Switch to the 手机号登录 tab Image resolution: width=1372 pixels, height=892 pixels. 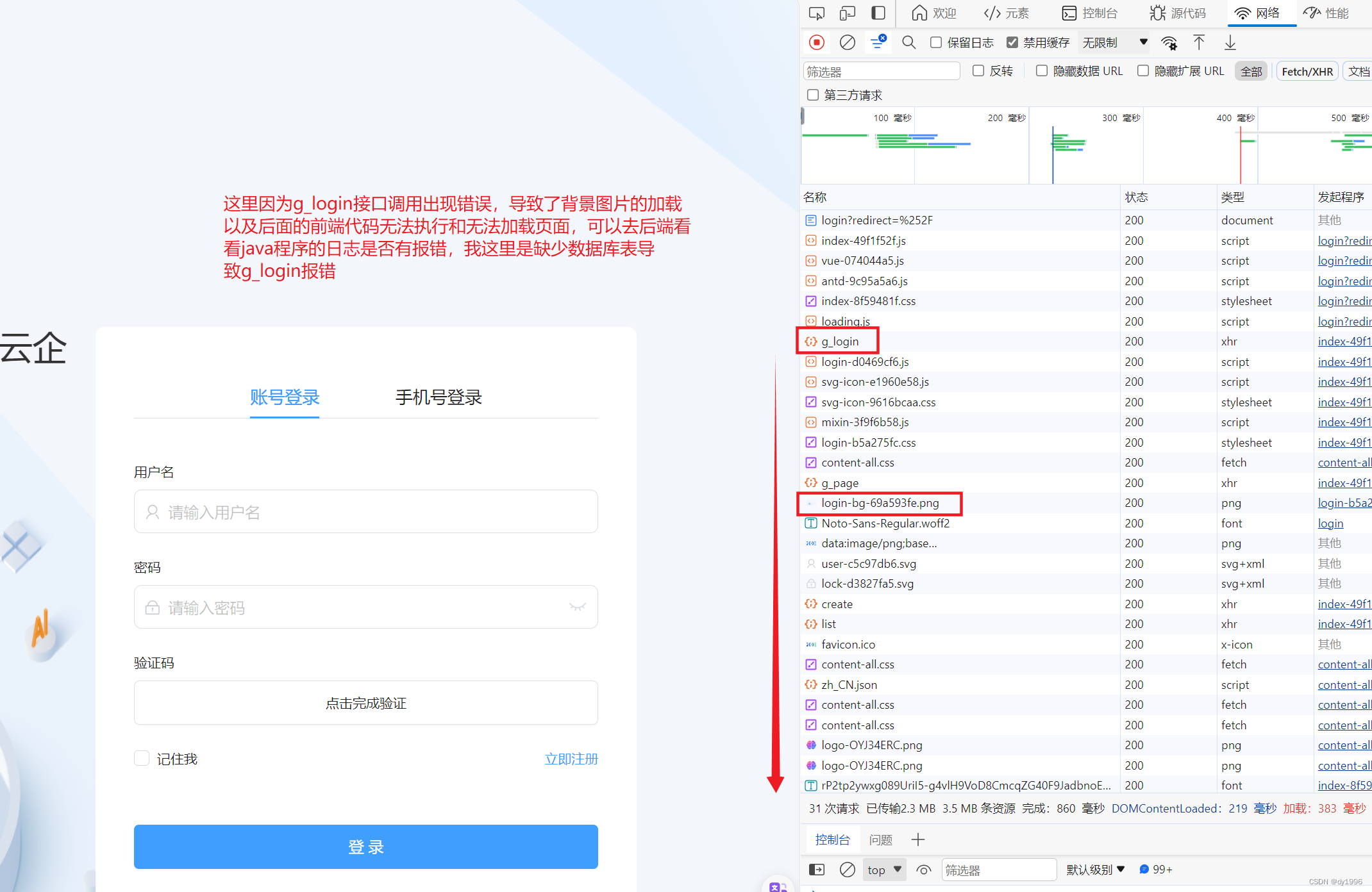439,397
